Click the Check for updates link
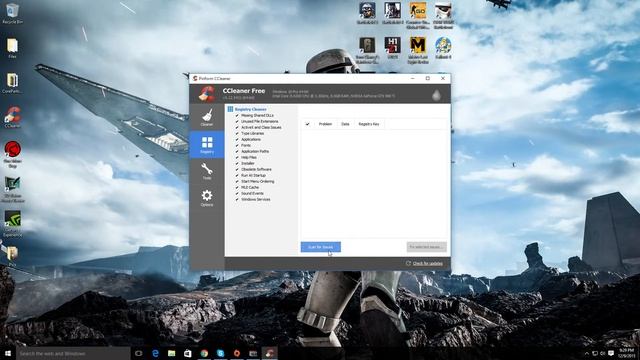The height and width of the screenshot is (360, 640). (428, 264)
